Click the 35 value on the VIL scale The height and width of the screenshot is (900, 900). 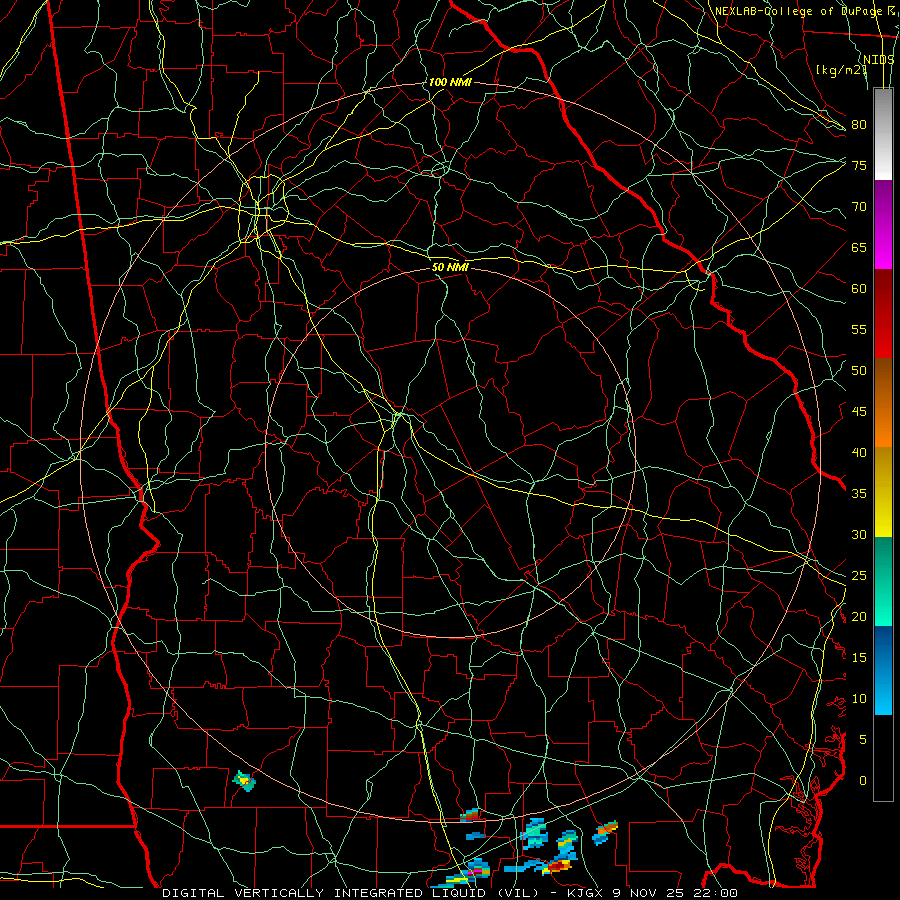(859, 494)
